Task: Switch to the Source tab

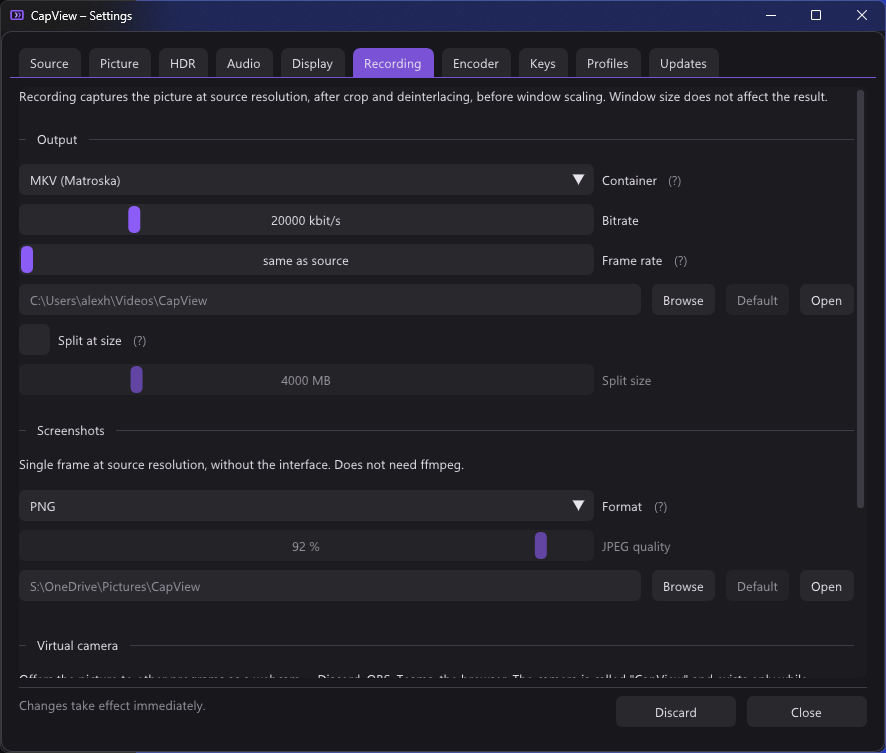Action: [x=49, y=63]
